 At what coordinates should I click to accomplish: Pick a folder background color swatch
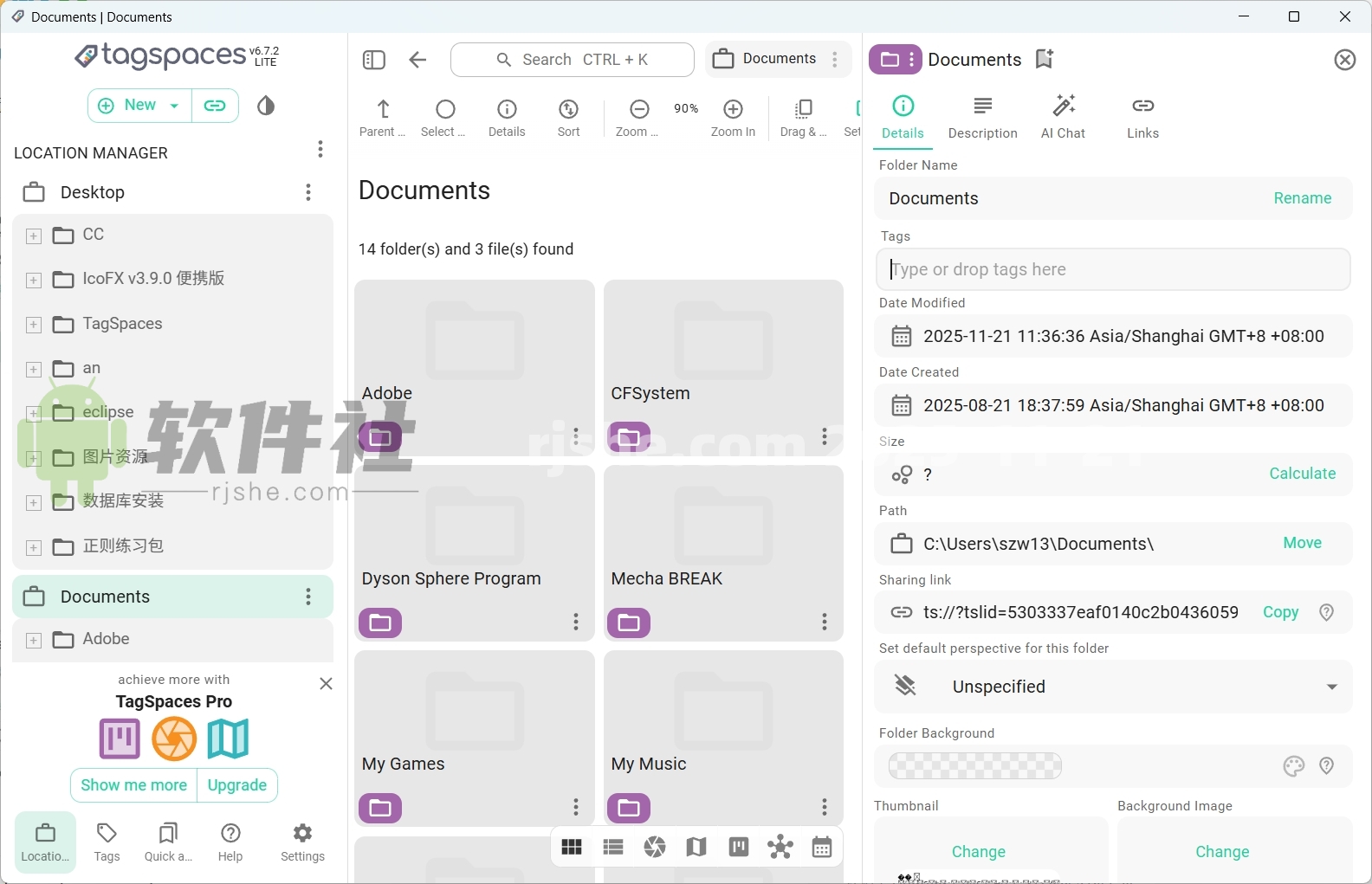coord(974,765)
